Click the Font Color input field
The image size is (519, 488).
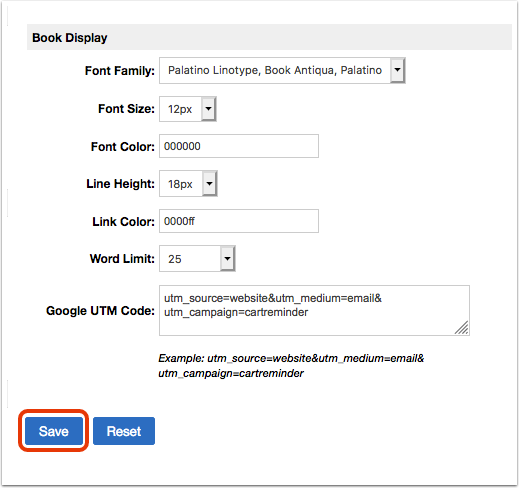click(x=239, y=146)
